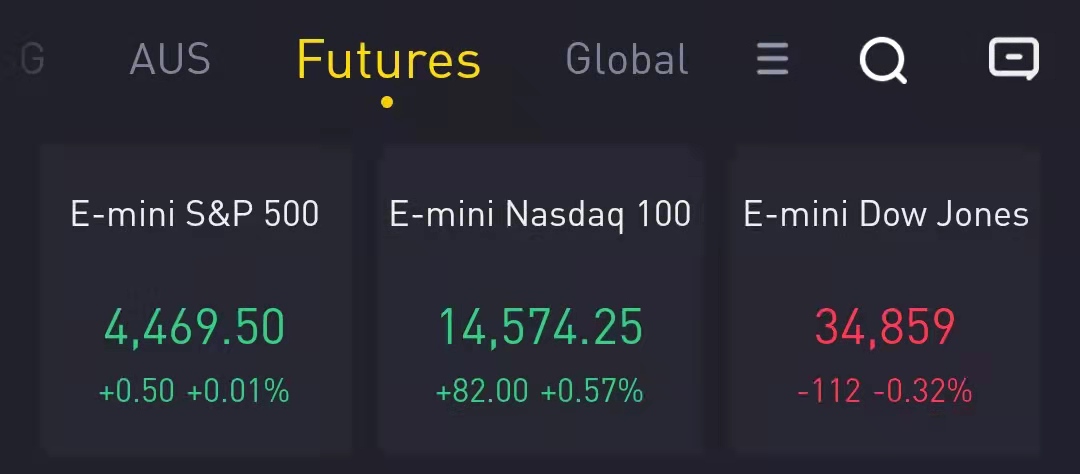
Task: Open the E-mini Nasdaq 100 card
Action: [540, 298]
